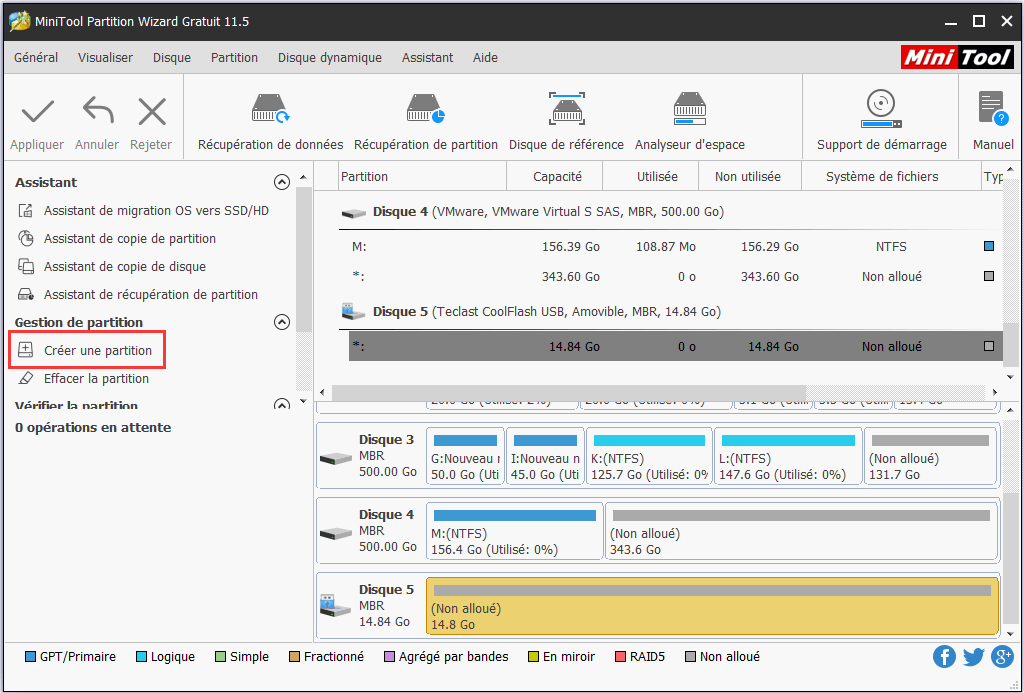
Task: Select 343.6 Go unallocated block on Disque 4
Action: 801,531
